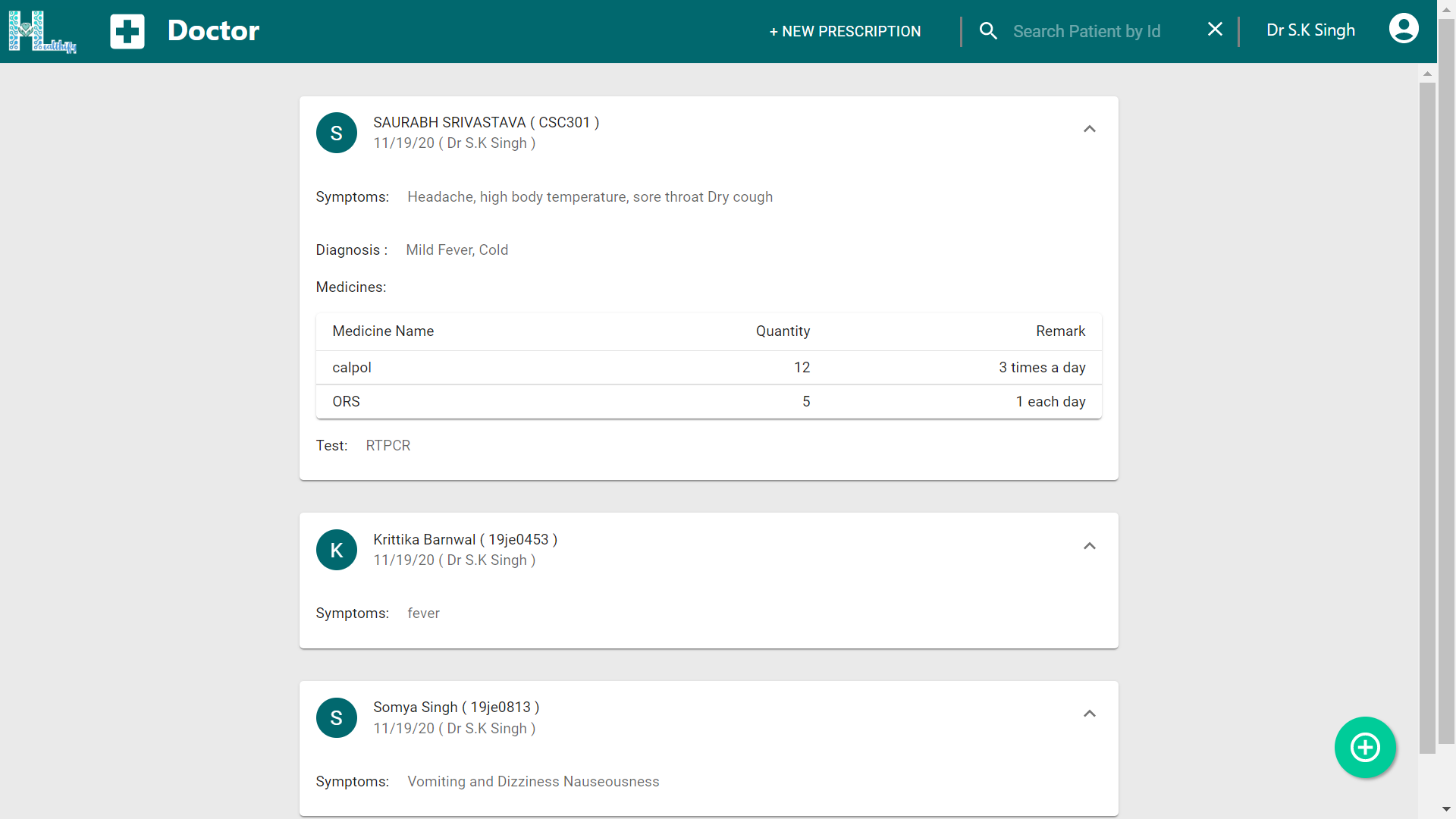The image size is (1456, 819).
Task: Collapse Somya Singh prescription card
Action: coord(1089,714)
